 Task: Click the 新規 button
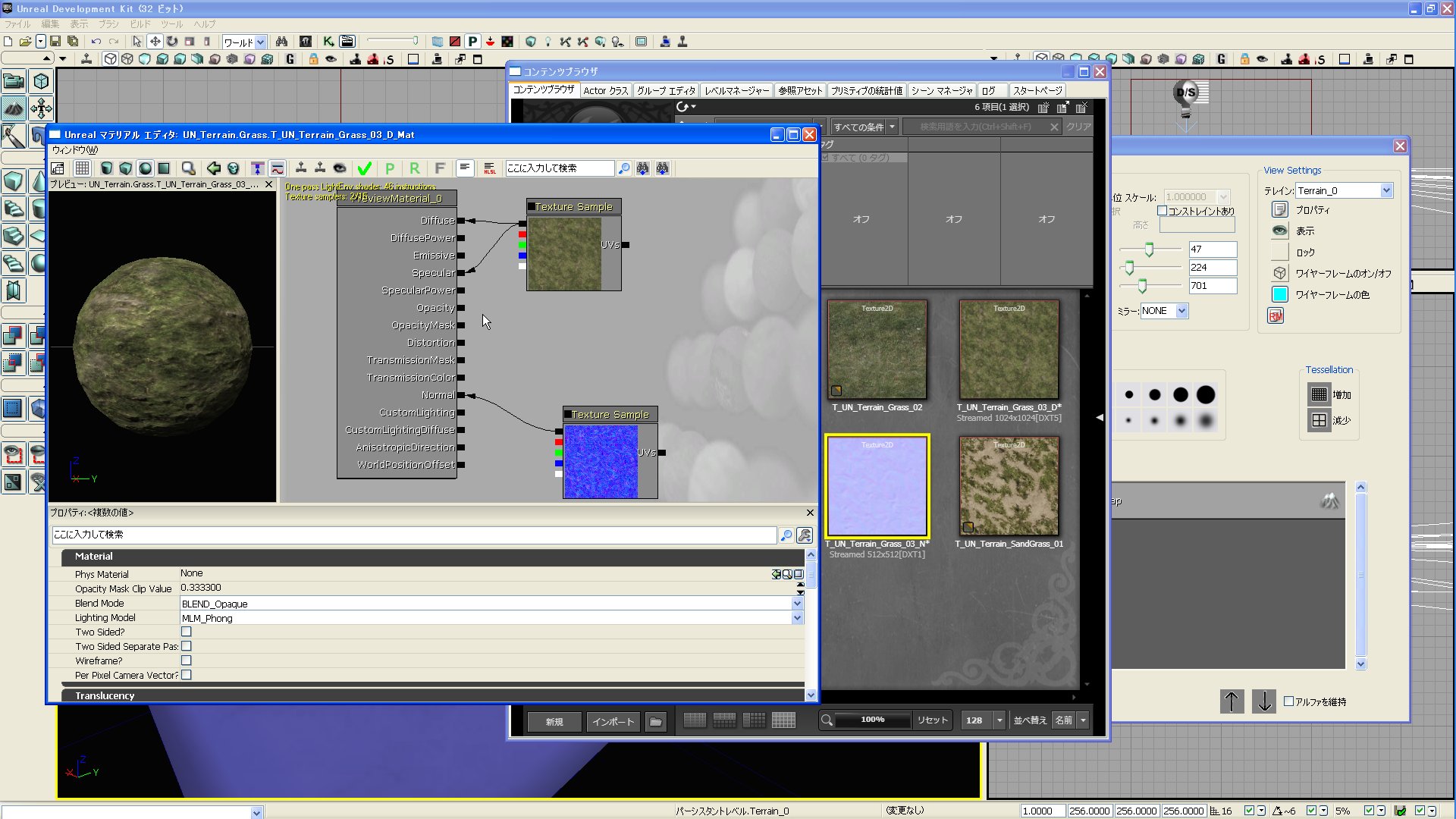[554, 721]
